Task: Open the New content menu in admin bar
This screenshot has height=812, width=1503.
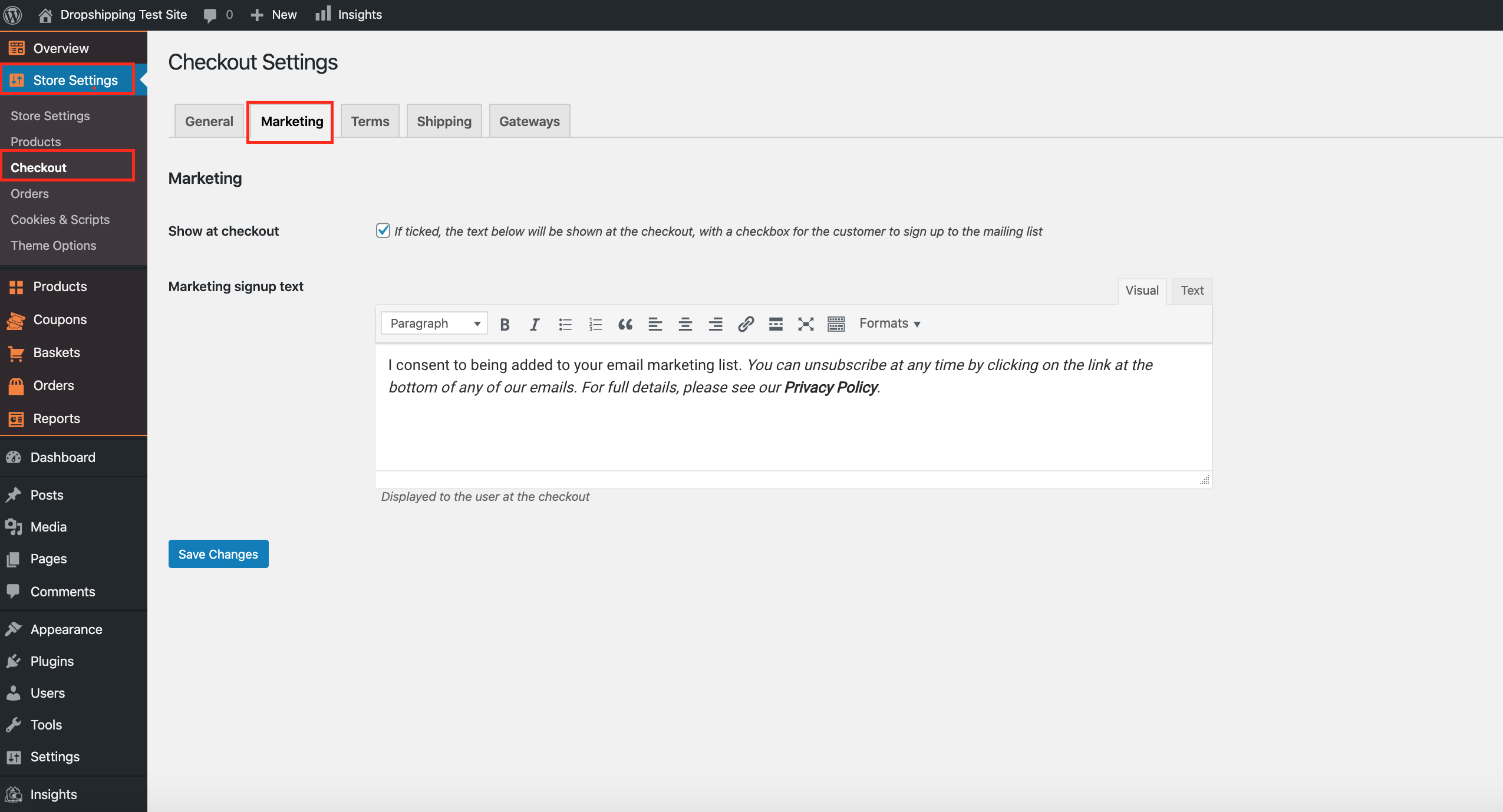Action: coord(274,15)
